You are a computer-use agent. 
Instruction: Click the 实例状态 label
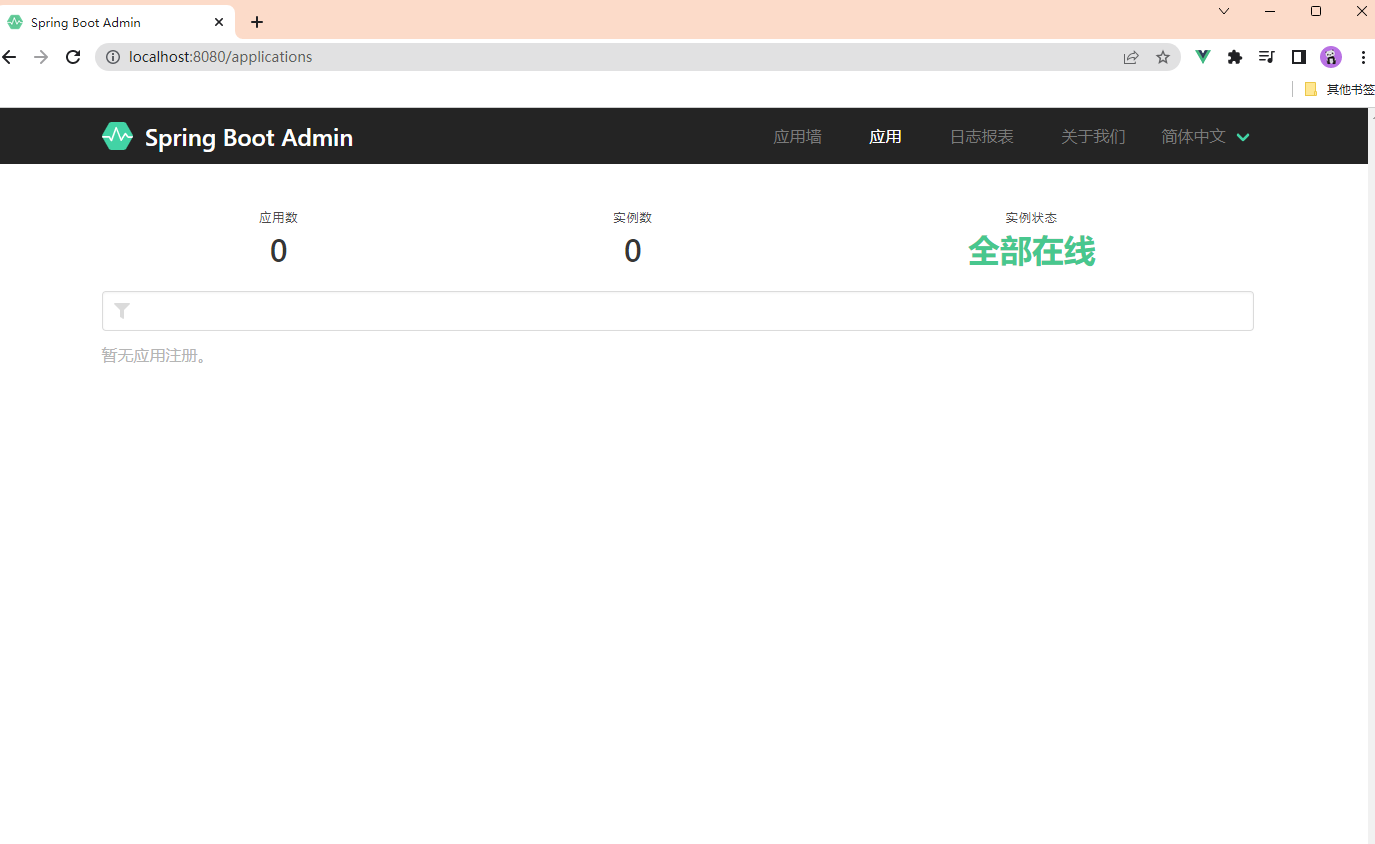pyautogui.click(x=1031, y=217)
